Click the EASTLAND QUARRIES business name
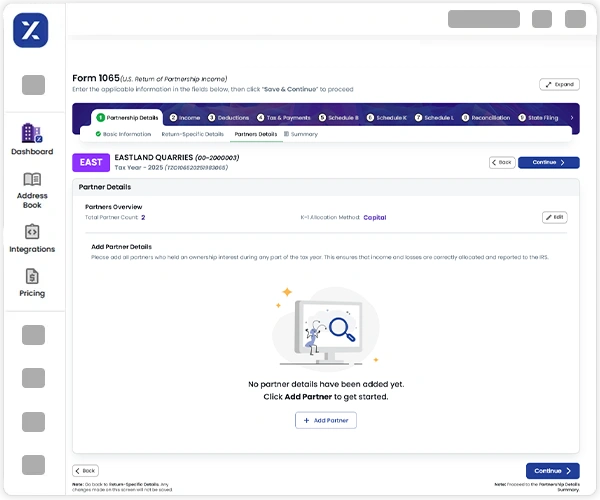This screenshot has height=500, width=600. coord(154,158)
